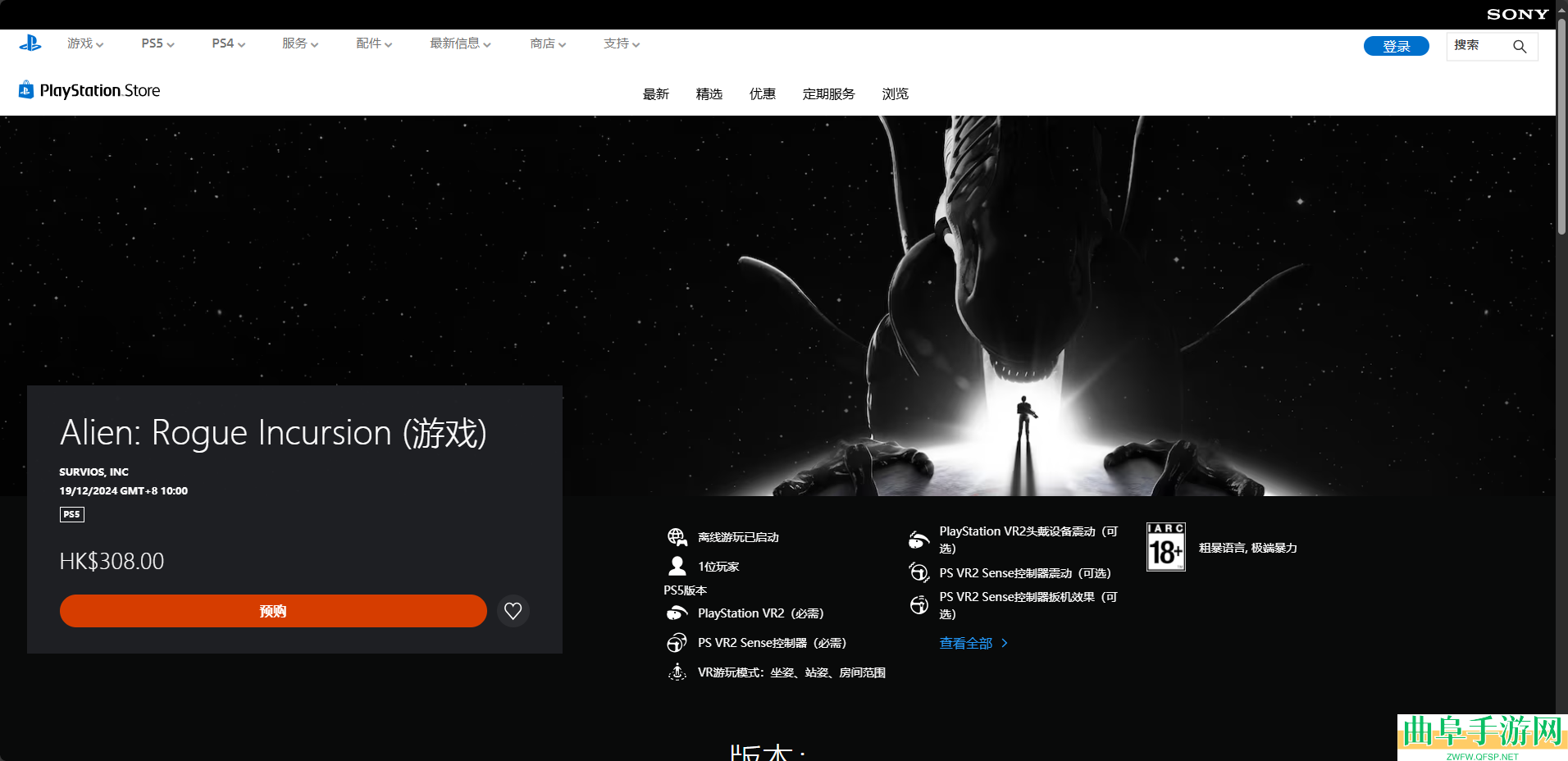Click the single player person icon
The image size is (1568, 761).
tap(677, 566)
